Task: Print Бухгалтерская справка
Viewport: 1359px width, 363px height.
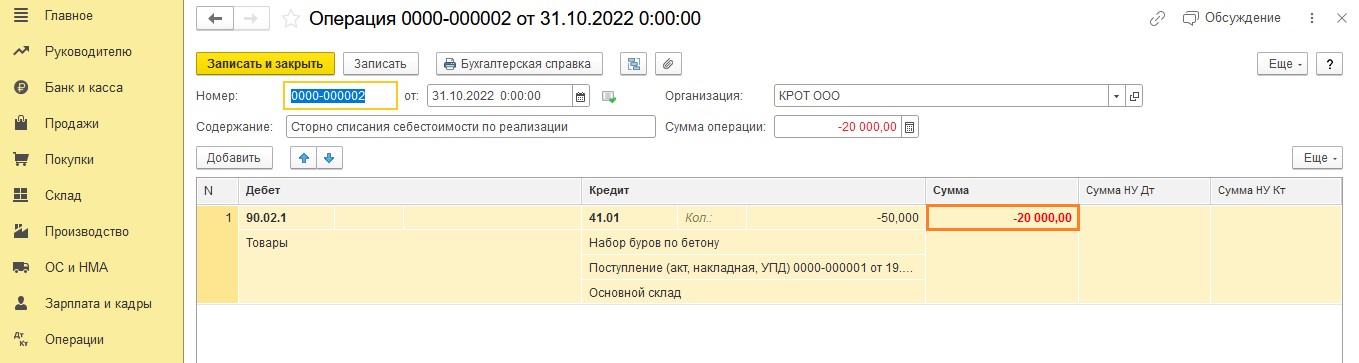Action: 520,63
